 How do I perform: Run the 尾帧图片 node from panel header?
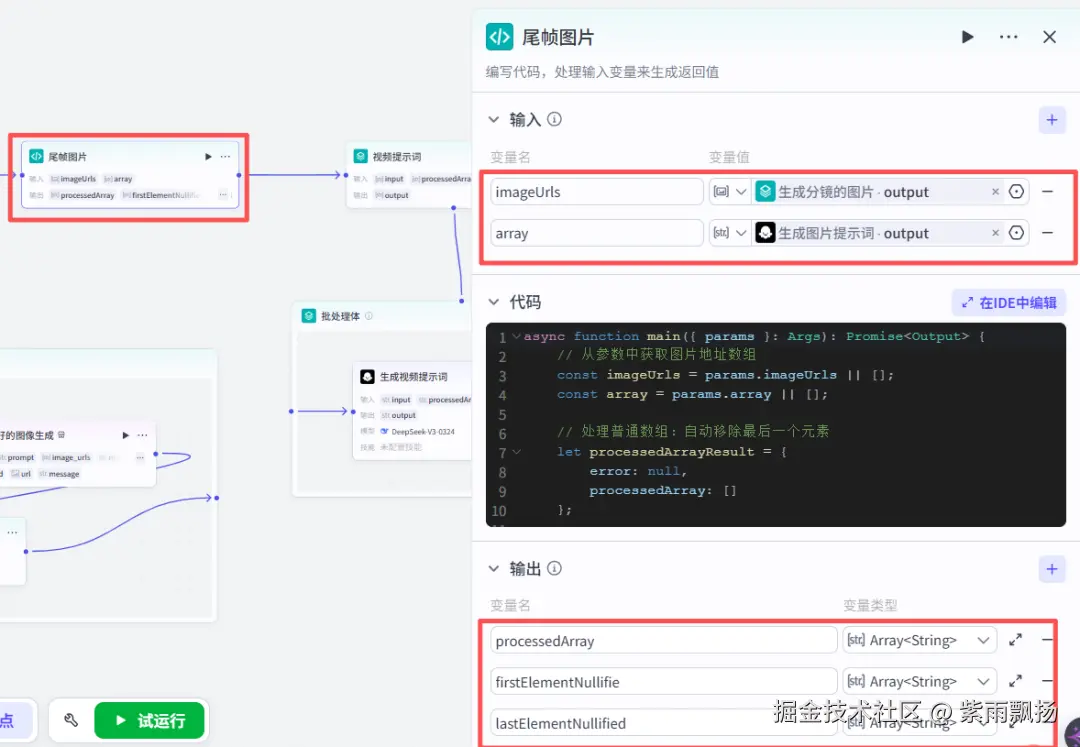pos(967,36)
